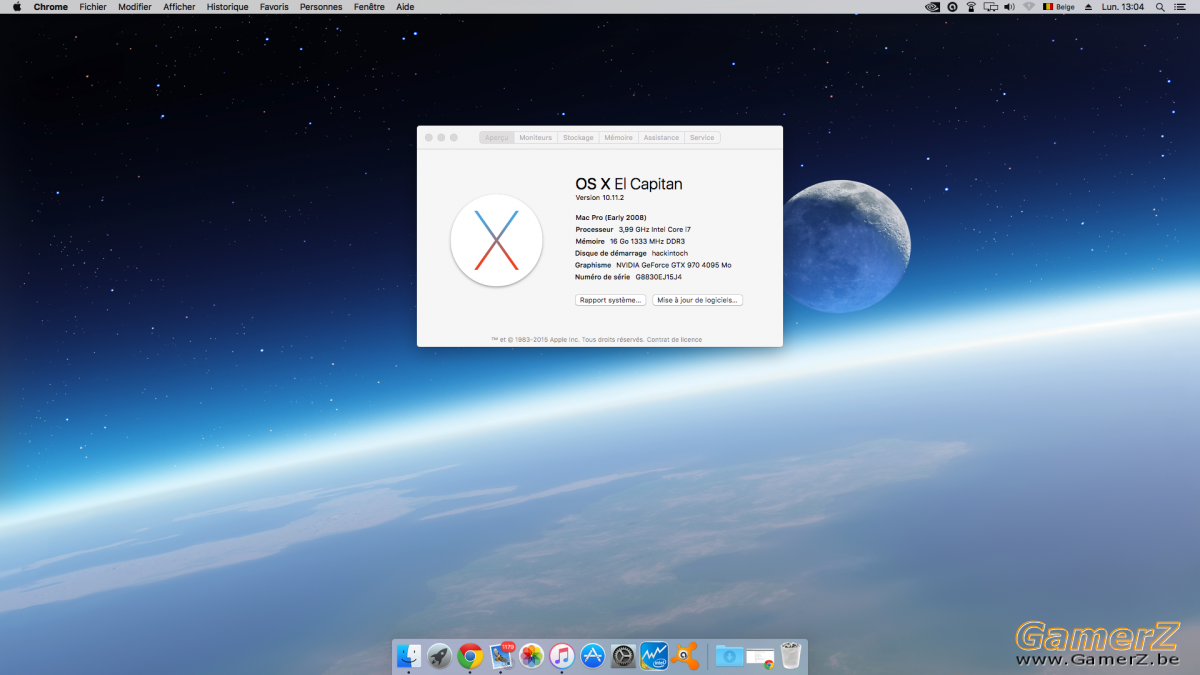
Task: Click the minimized Chrome window in dock
Action: pyautogui.click(x=760, y=657)
